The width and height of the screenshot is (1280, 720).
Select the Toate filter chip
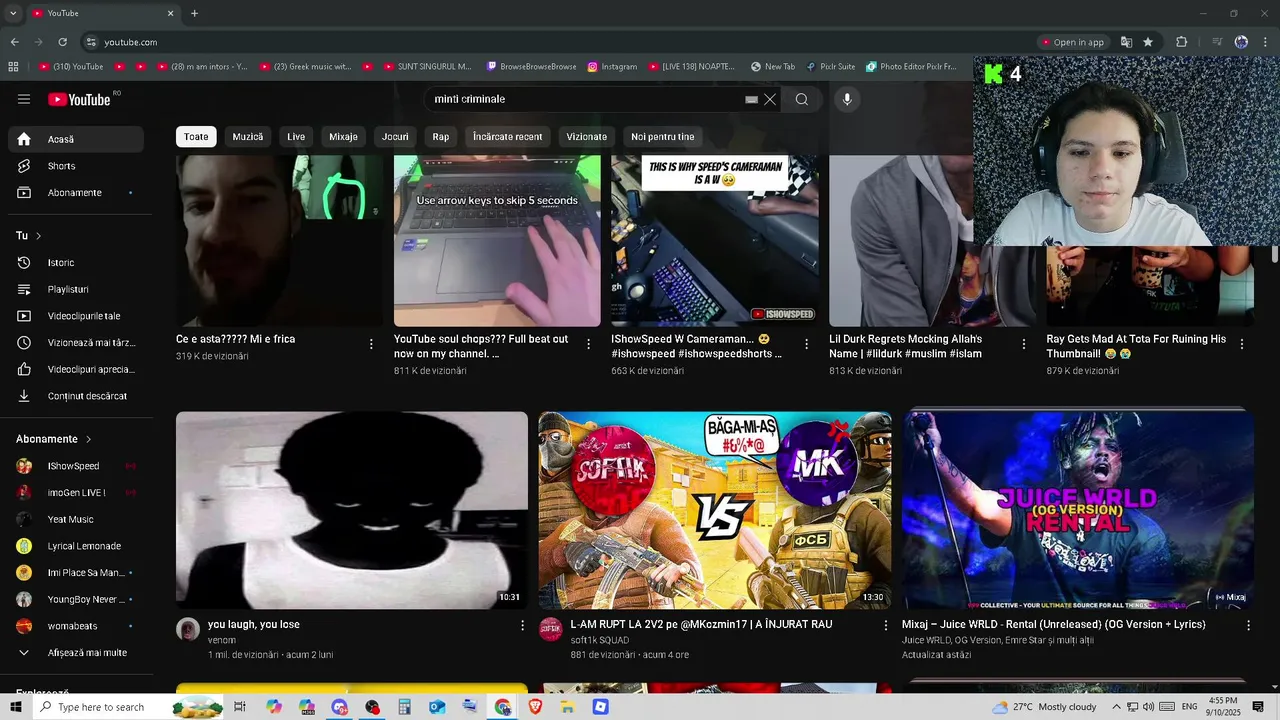pyautogui.click(x=196, y=137)
